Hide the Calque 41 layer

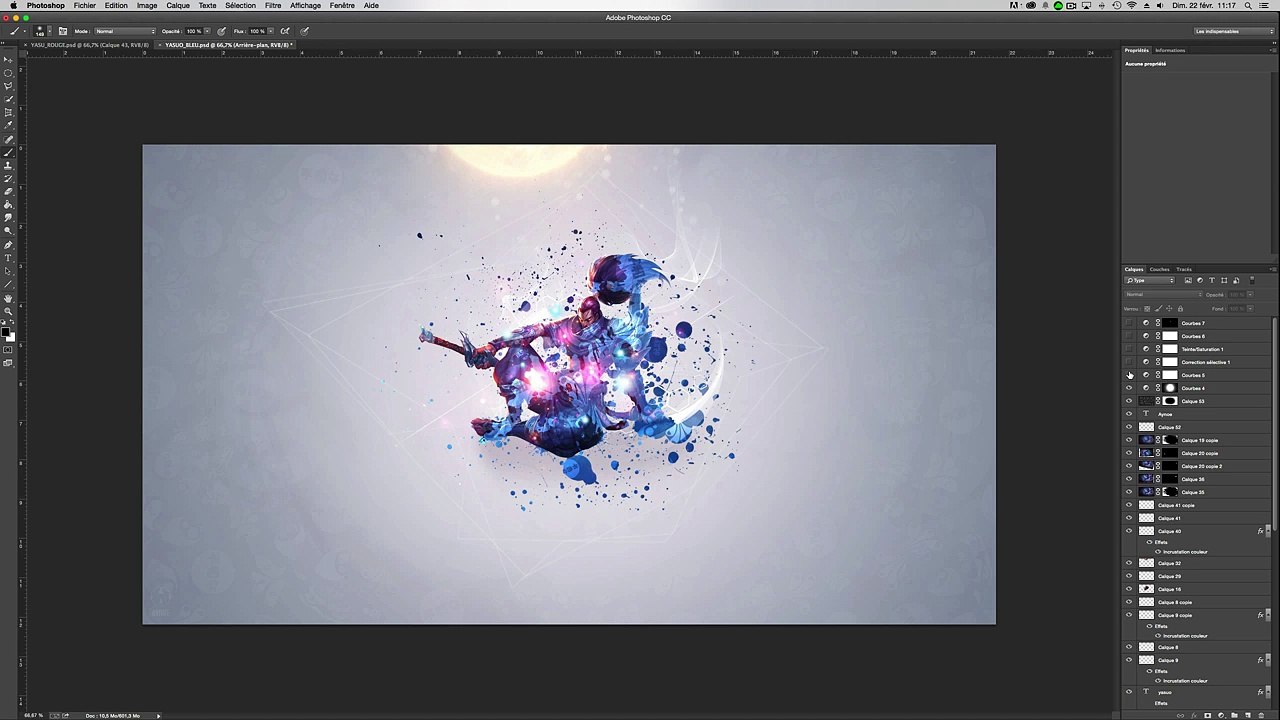[1129, 518]
